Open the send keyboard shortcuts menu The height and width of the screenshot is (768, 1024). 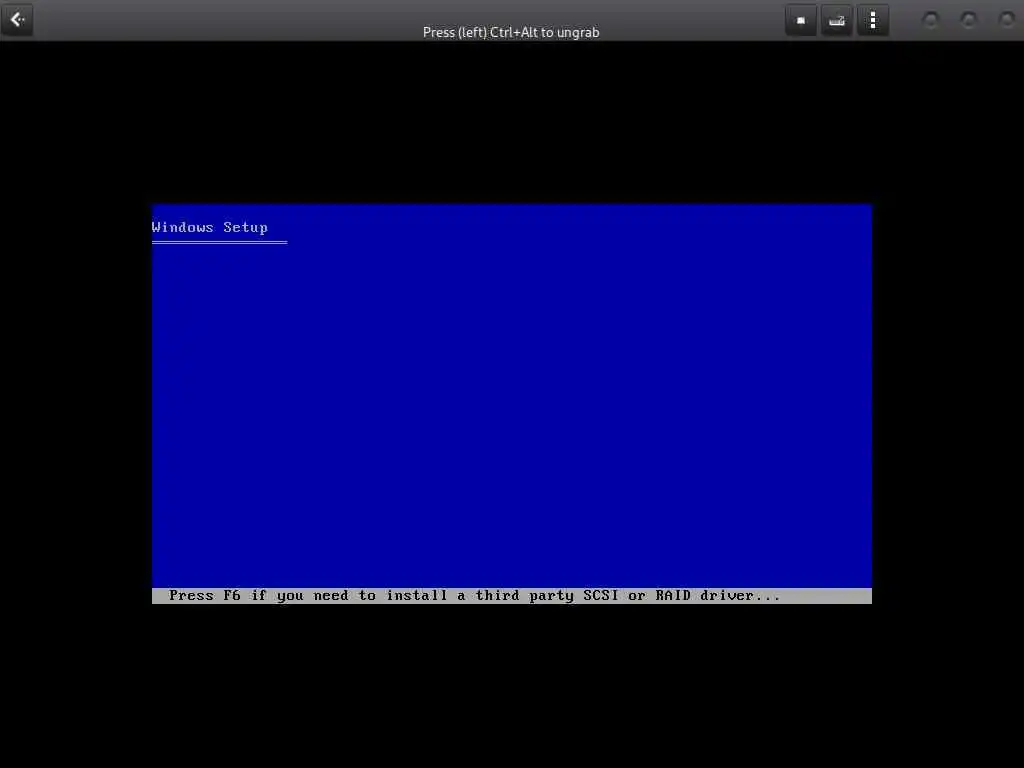837,20
